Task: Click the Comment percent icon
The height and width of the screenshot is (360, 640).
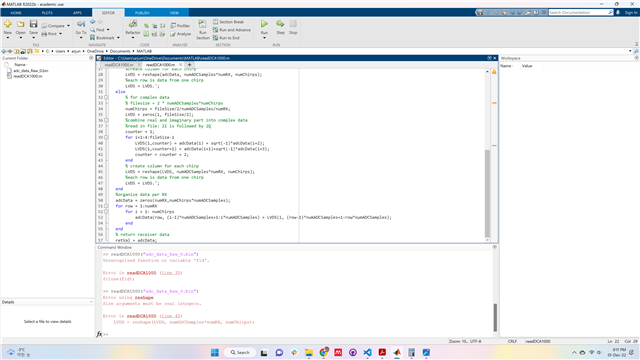Action: [x=146, y=26]
